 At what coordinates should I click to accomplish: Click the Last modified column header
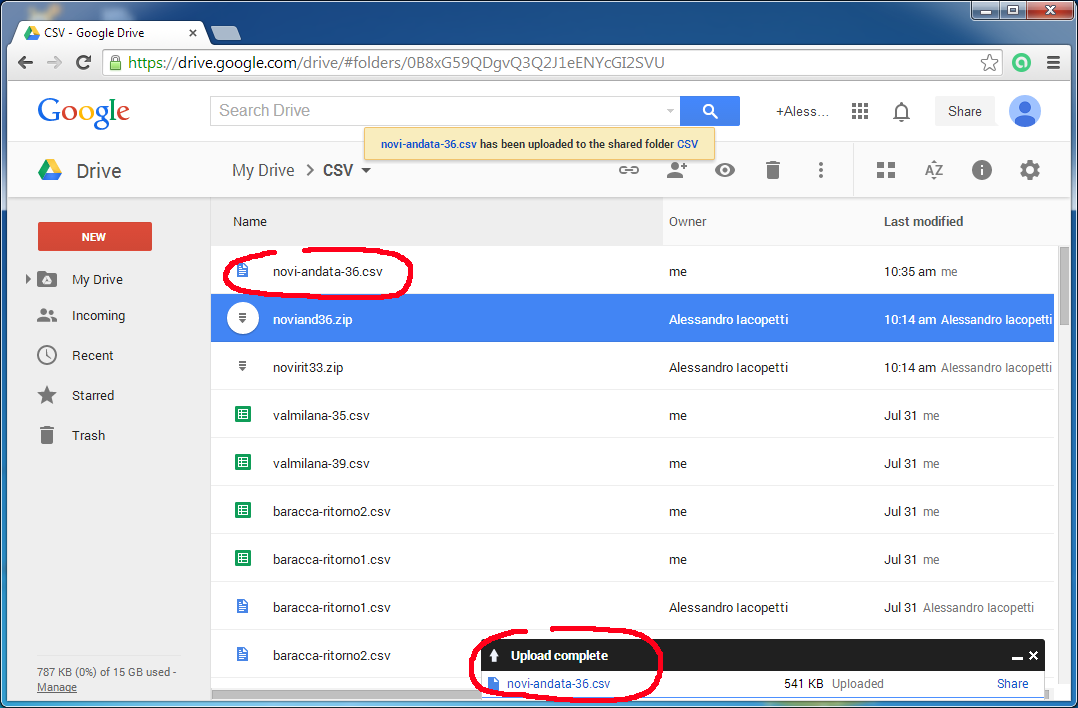[923, 221]
